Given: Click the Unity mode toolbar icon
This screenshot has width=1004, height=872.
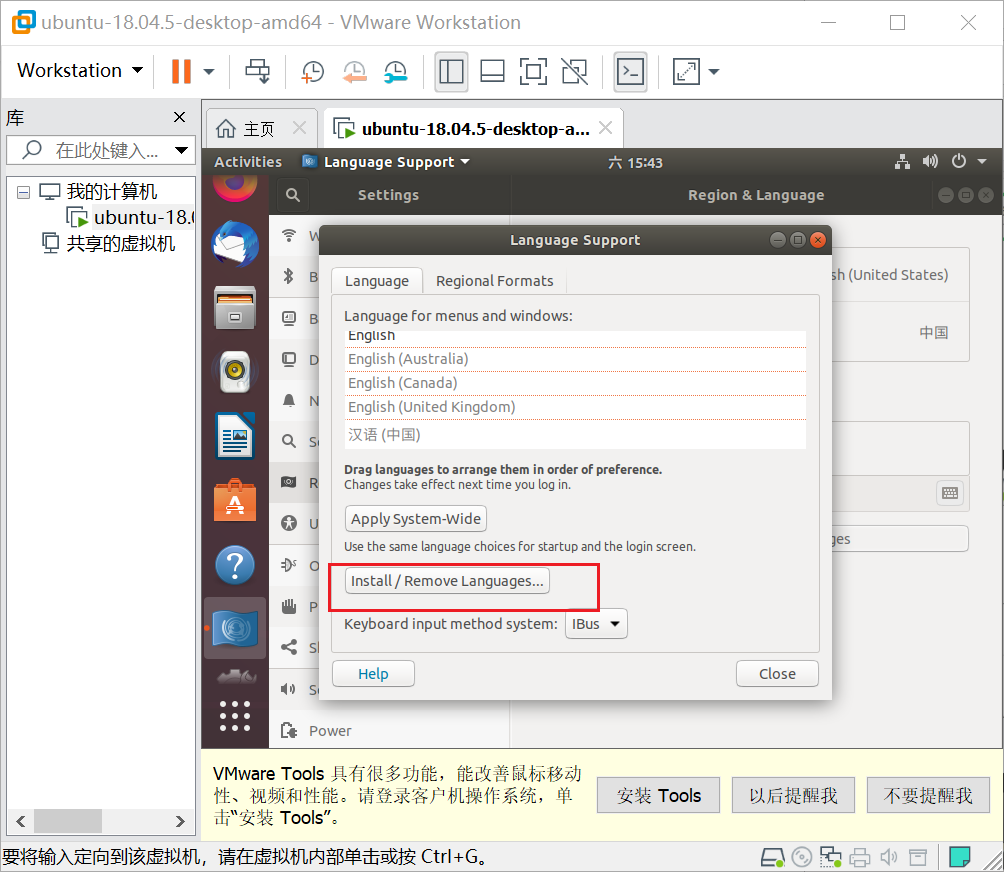Looking at the screenshot, I should click(574, 71).
